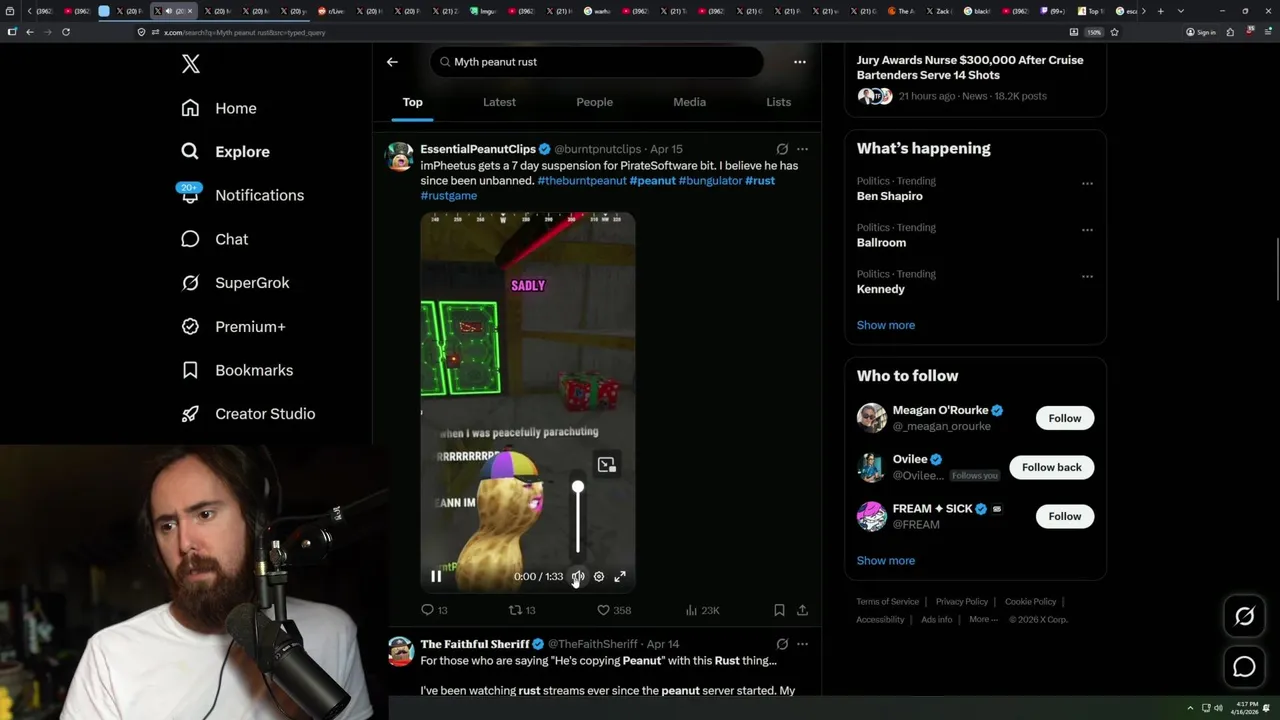Screen dimensions: 1280x720
Task: Follow back Ovilee
Action: pos(1051,467)
